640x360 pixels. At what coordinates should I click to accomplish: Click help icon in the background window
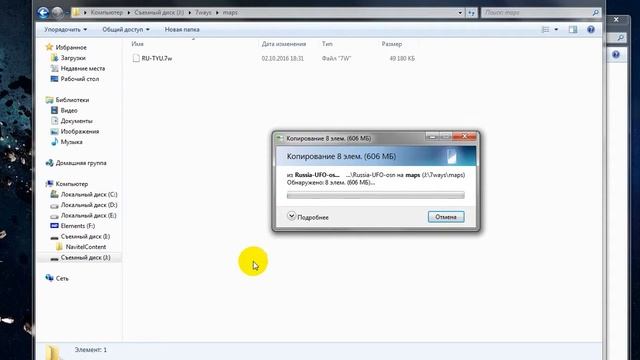coord(616,54)
